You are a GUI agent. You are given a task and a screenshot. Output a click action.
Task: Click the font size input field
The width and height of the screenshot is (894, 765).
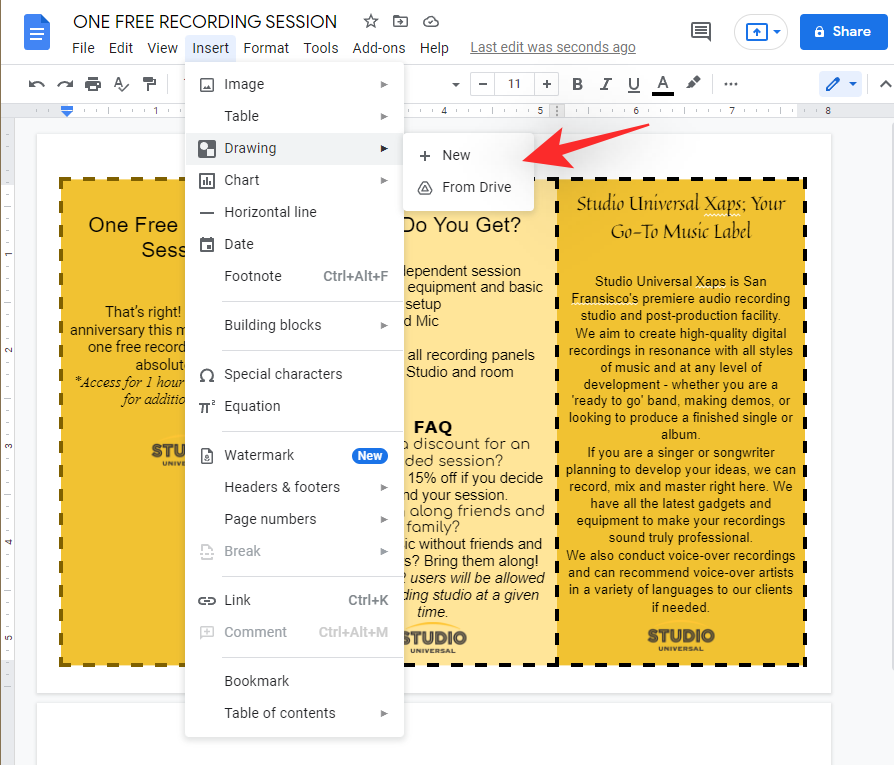514,84
